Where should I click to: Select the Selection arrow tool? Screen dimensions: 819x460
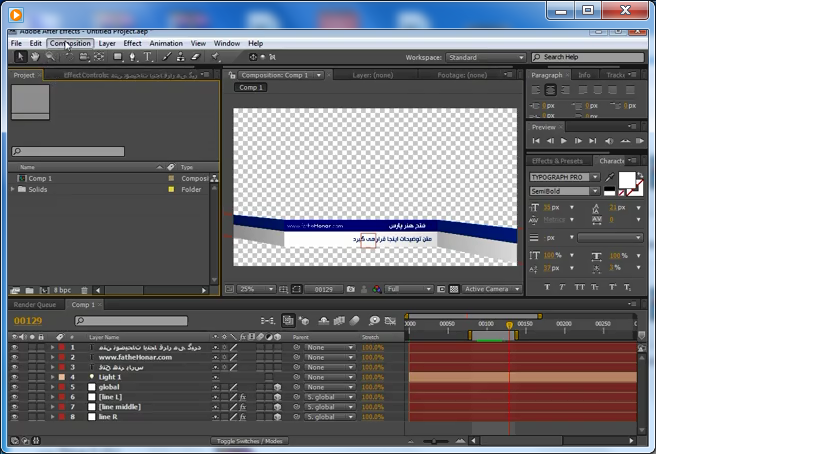pyautogui.click(x=20, y=57)
